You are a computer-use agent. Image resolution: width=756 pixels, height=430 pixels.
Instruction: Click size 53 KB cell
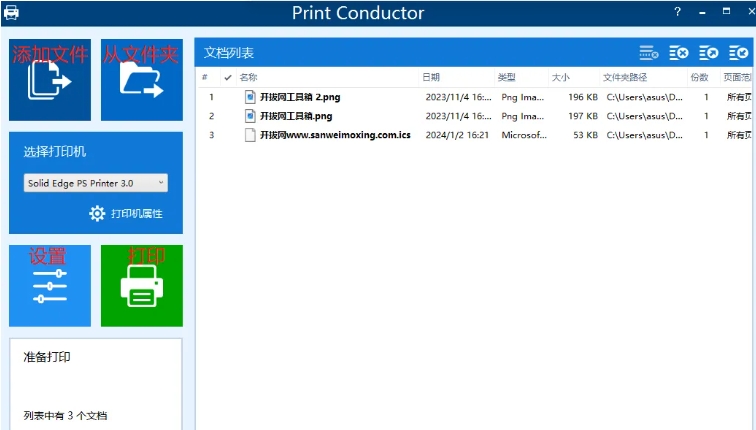click(585, 135)
